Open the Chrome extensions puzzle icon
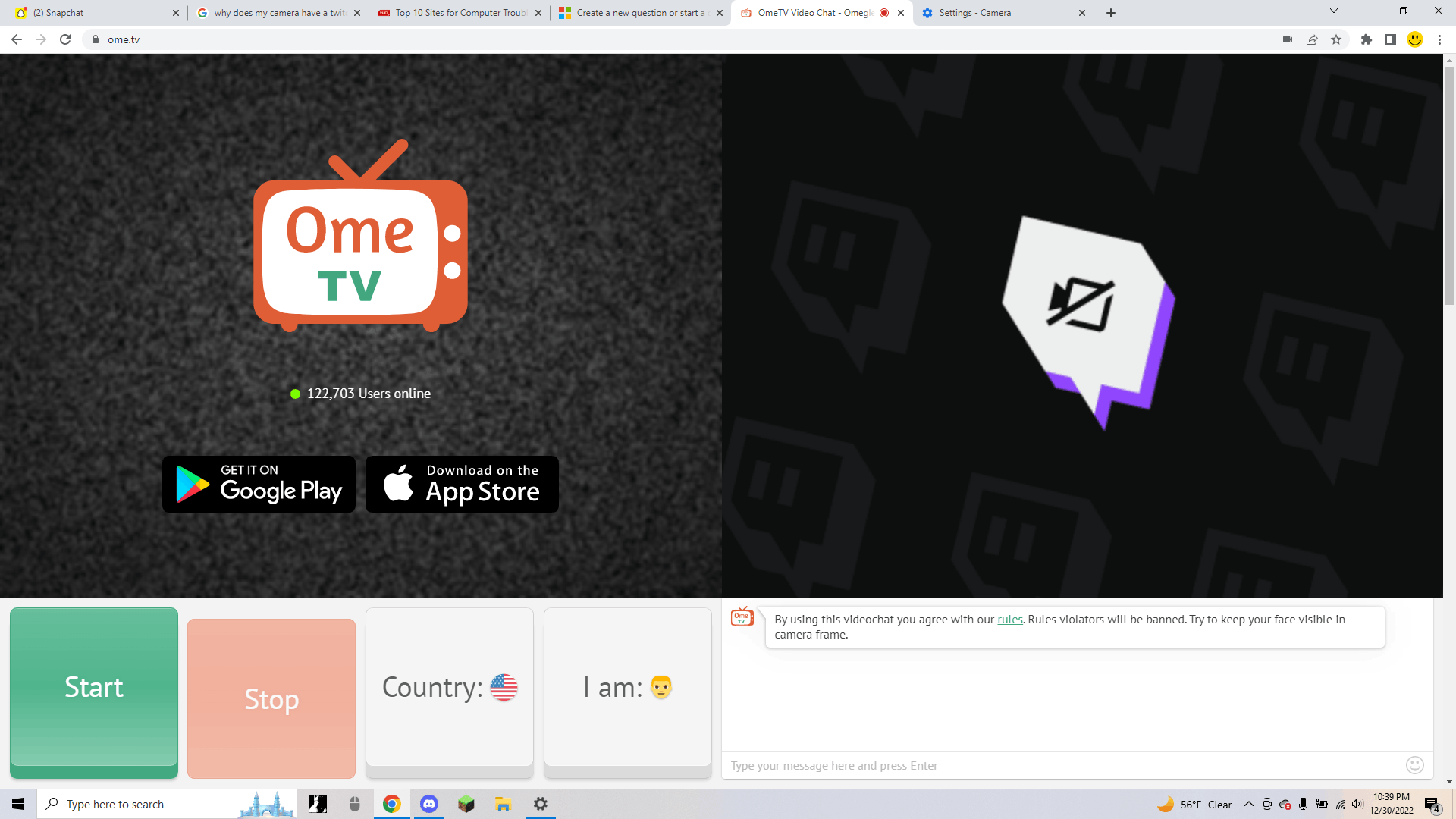This screenshot has height=819, width=1456. tap(1367, 39)
